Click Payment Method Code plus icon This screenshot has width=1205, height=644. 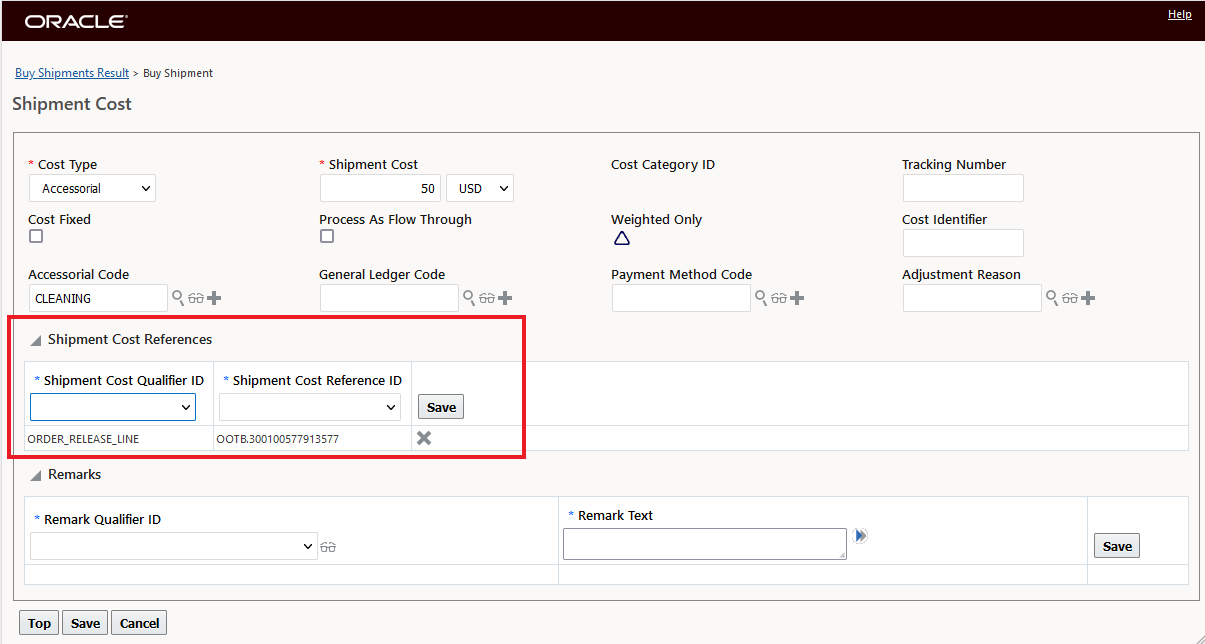[x=797, y=298]
